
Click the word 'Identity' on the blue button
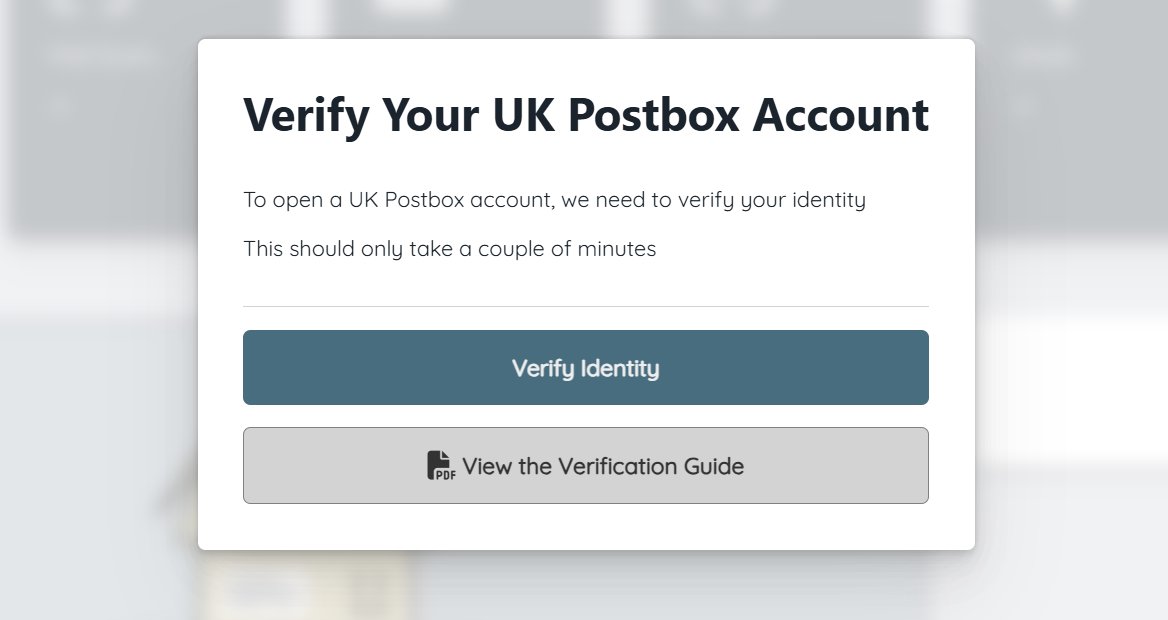pos(620,368)
